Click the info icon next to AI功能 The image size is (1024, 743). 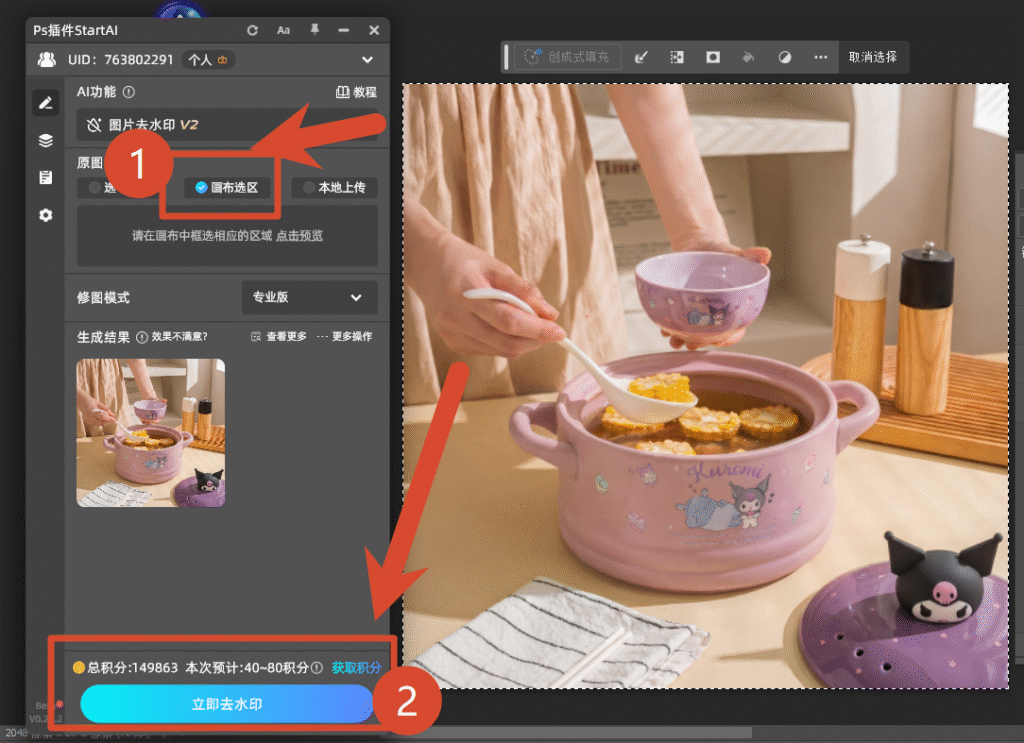point(129,92)
